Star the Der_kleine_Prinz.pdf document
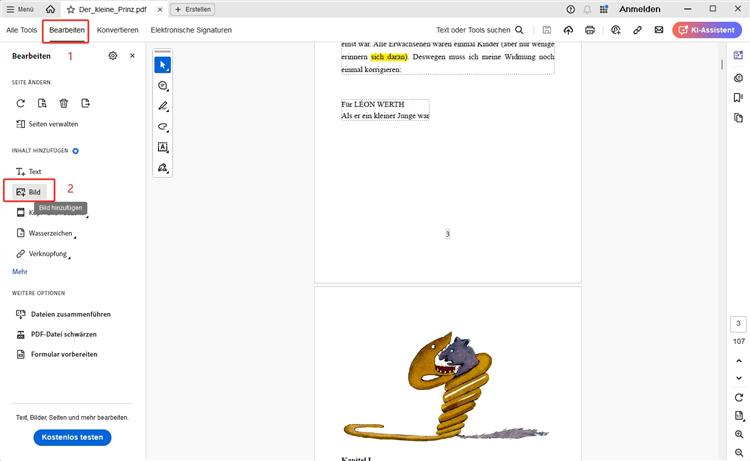 click(71, 10)
